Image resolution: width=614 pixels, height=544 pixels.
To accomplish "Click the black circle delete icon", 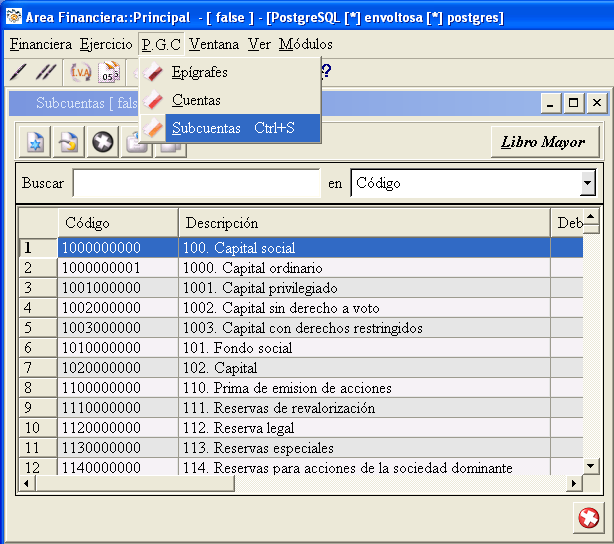I will pos(103,142).
